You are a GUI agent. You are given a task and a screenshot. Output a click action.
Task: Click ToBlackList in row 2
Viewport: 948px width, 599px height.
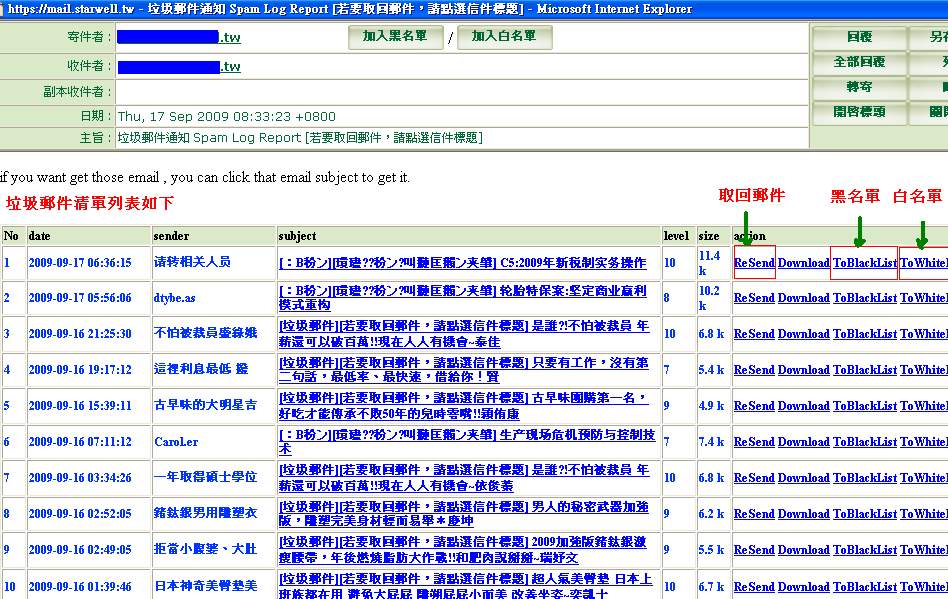click(865, 298)
